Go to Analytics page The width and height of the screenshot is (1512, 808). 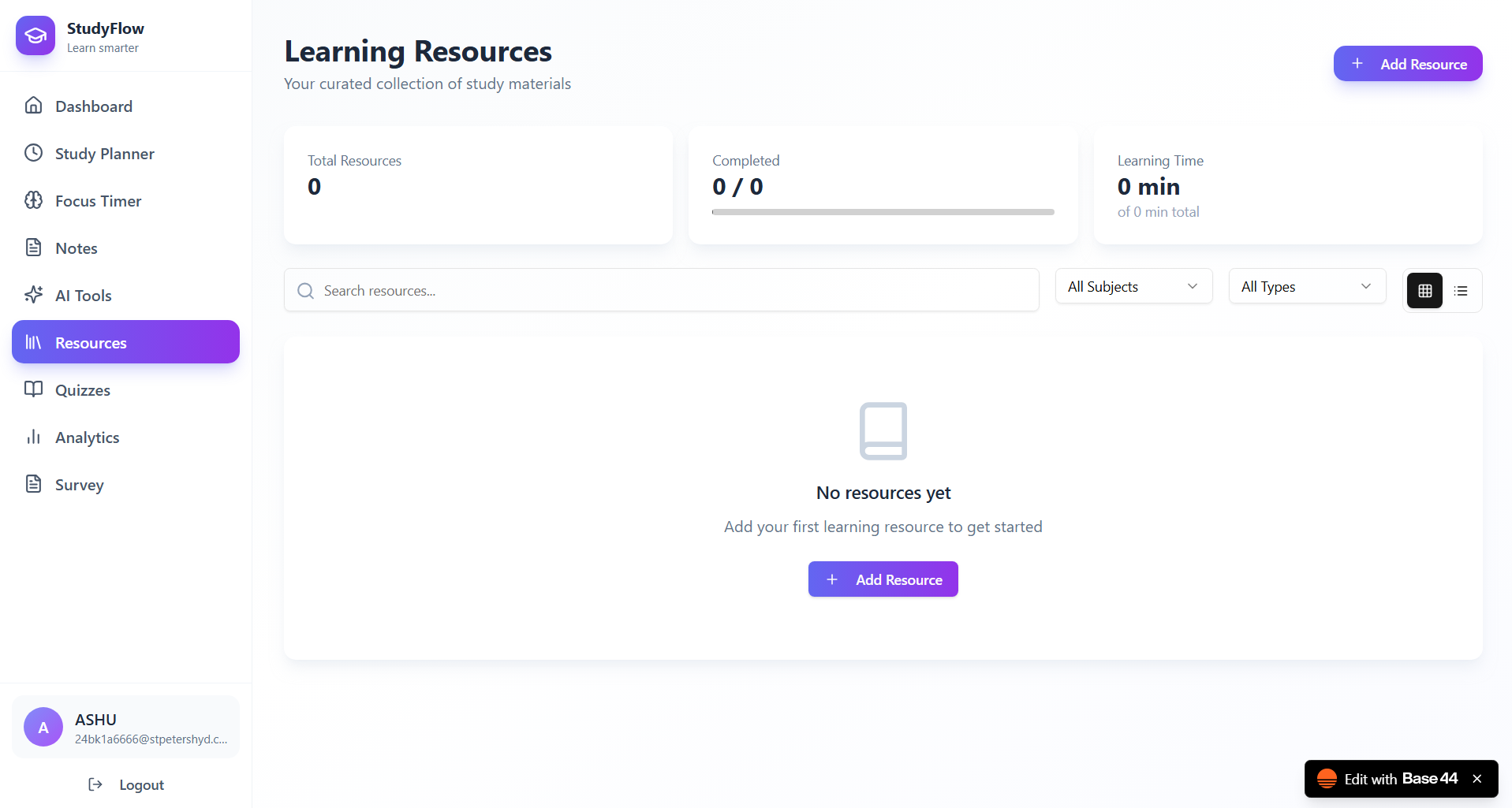125,437
